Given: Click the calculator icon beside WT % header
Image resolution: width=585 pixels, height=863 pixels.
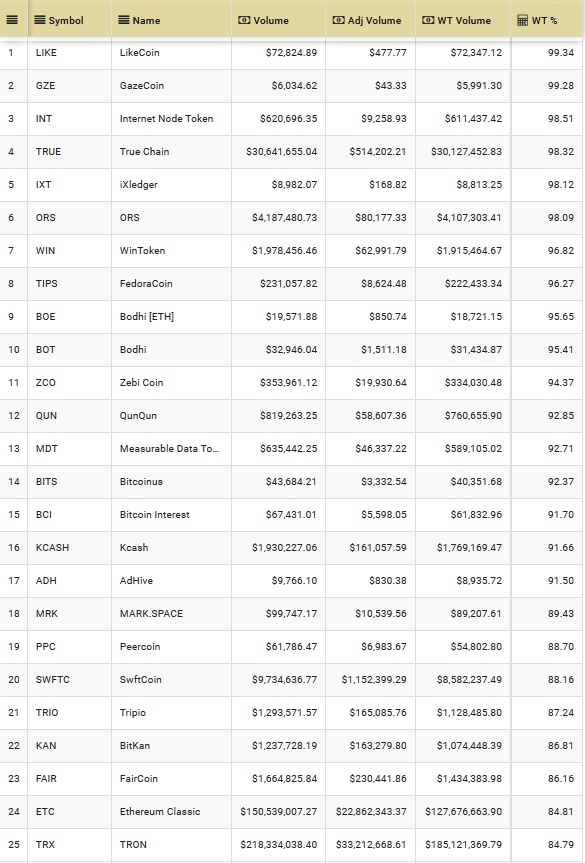Looking at the screenshot, I should [x=522, y=20].
